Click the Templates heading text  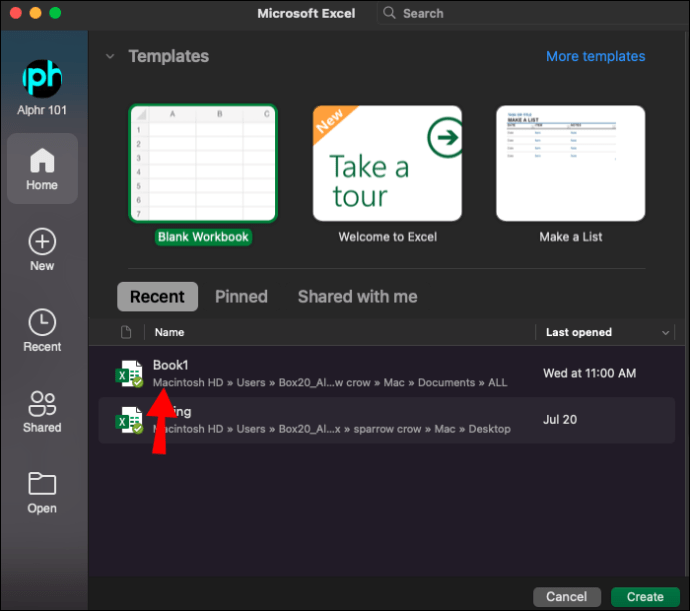(169, 56)
